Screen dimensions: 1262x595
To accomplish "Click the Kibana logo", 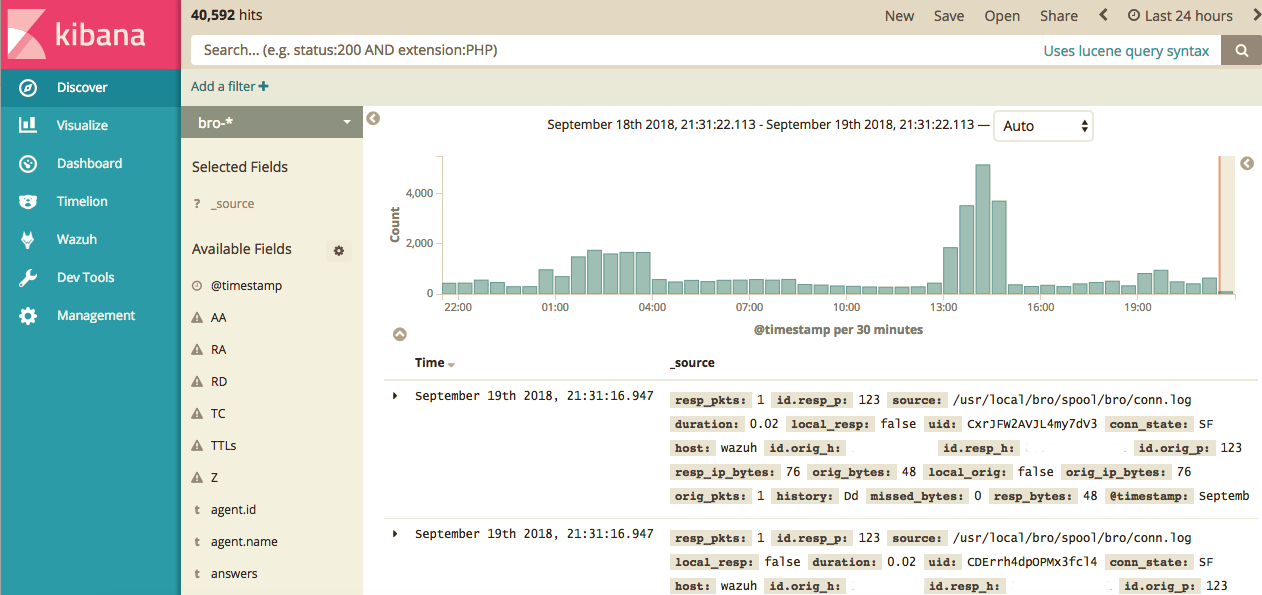I will tap(77, 33).
